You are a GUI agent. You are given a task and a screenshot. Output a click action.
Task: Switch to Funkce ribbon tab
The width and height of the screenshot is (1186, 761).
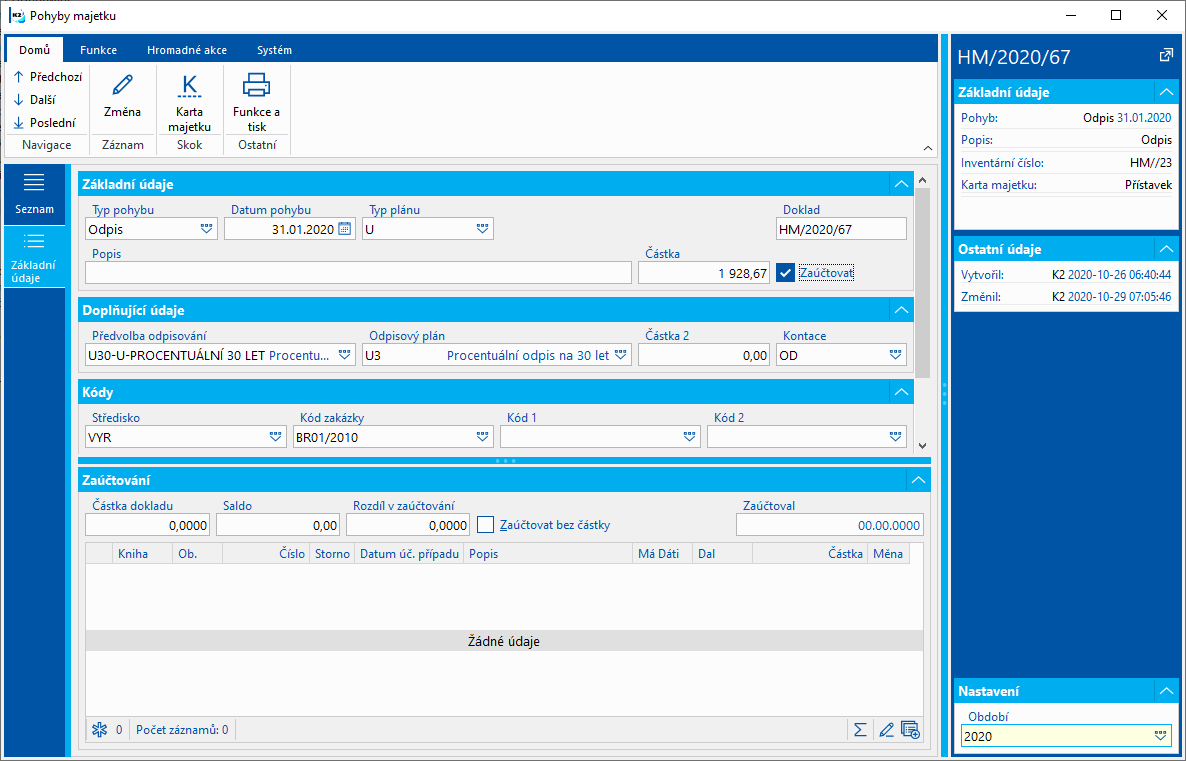click(x=98, y=50)
